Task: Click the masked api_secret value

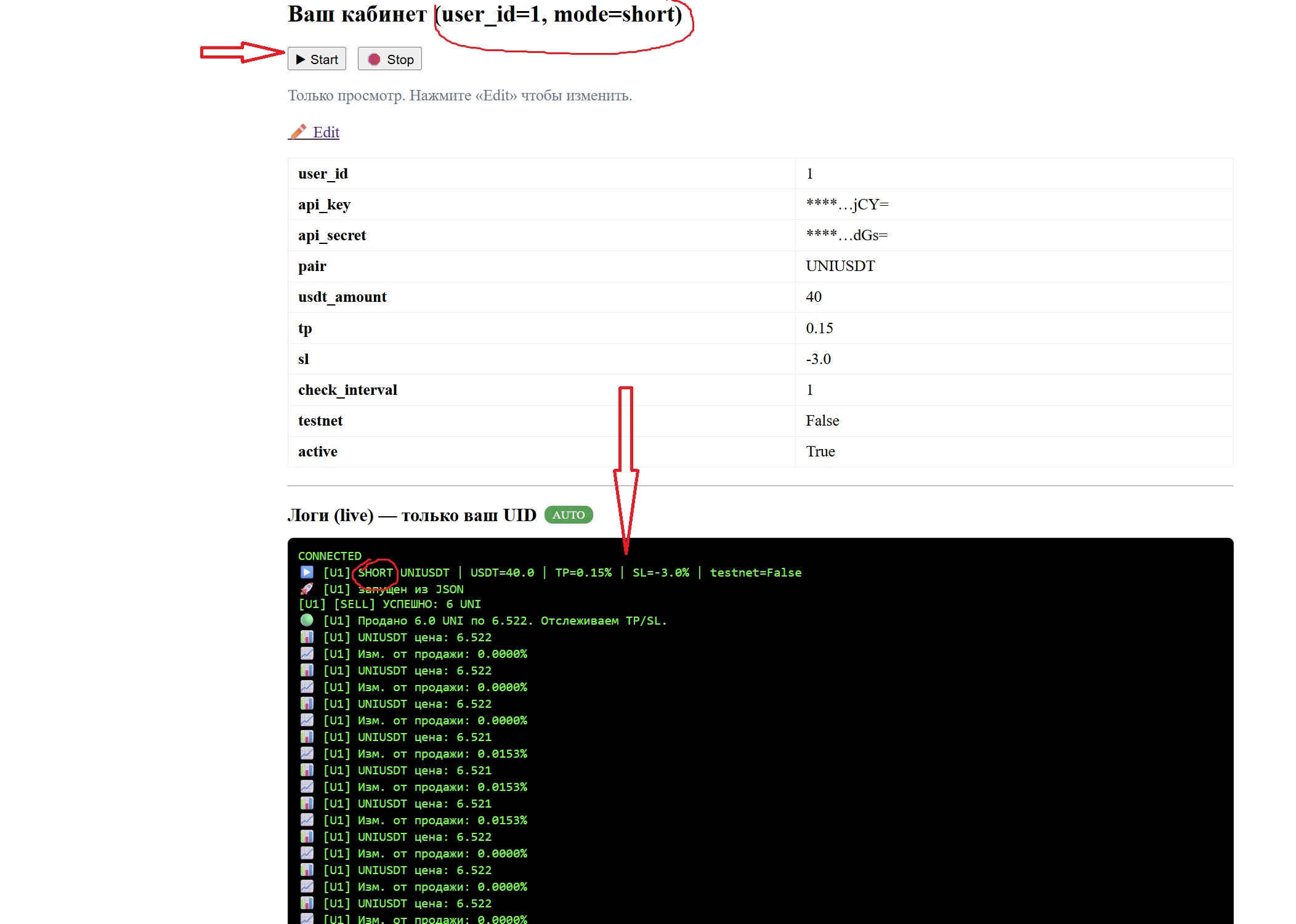Action: [846, 235]
